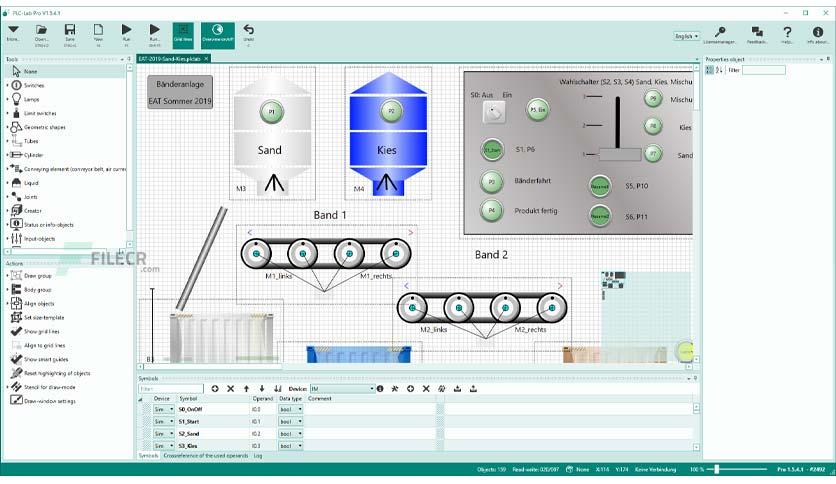
Task: Open Data type dropdown for S1_Start row
Action: click(291, 422)
